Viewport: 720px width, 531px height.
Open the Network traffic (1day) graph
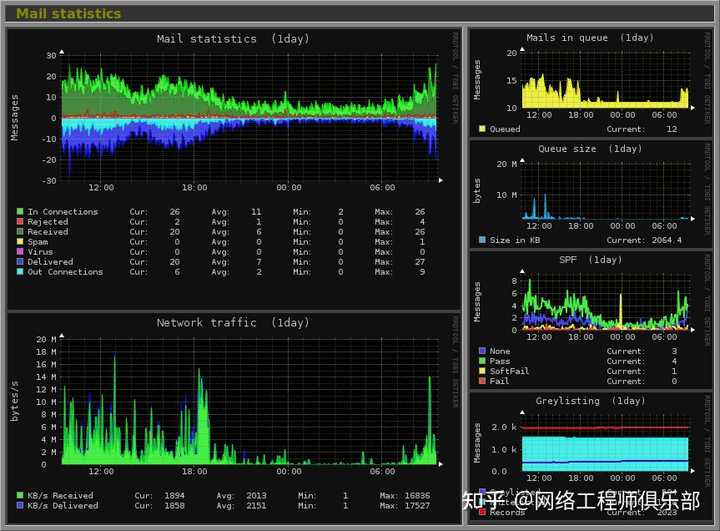[x=233, y=418]
